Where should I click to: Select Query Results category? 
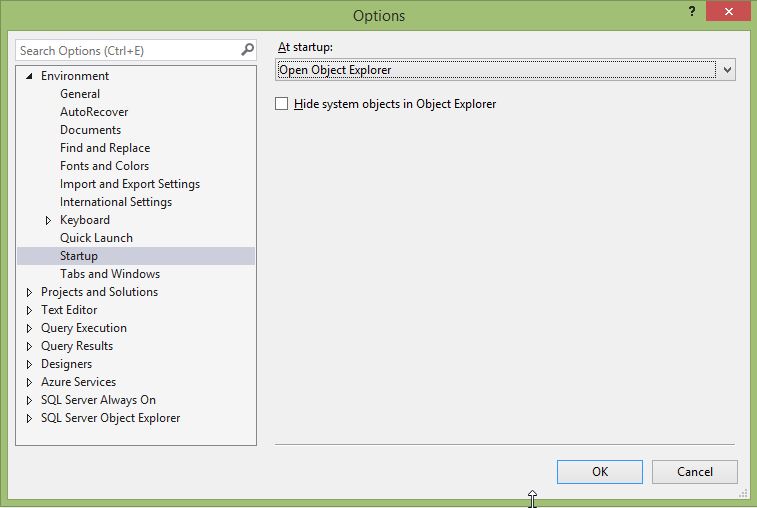click(77, 346)
